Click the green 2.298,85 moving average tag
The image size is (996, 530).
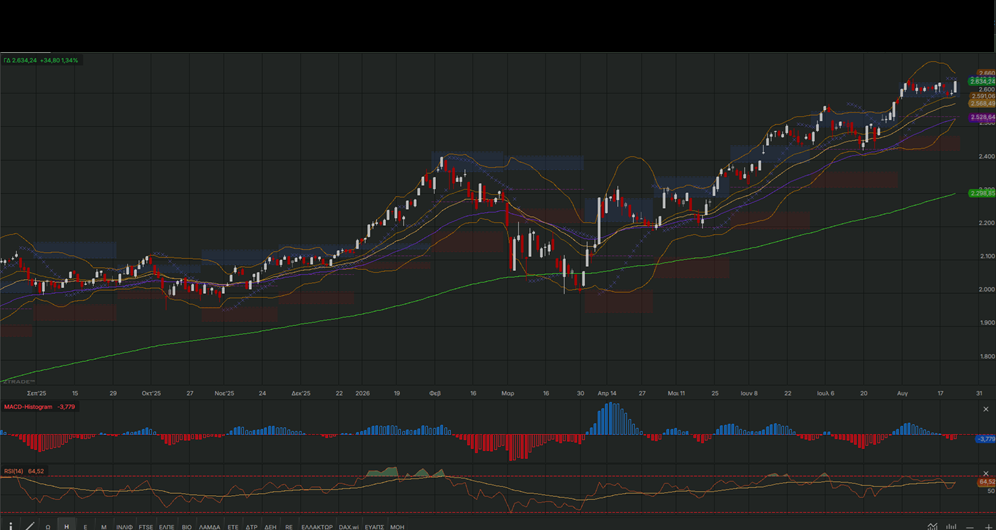tap(982, 193)
